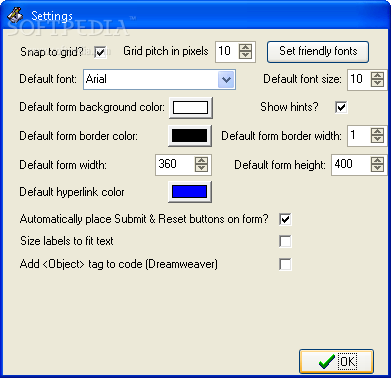
Task: Click Set friendly fonts button
Action: coord(318,52)
